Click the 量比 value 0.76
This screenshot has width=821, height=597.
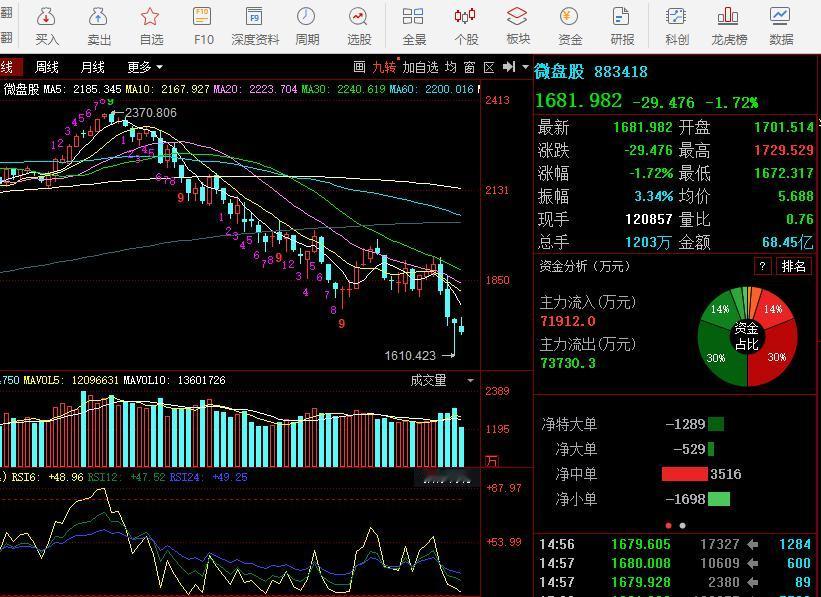click(800, 219)
